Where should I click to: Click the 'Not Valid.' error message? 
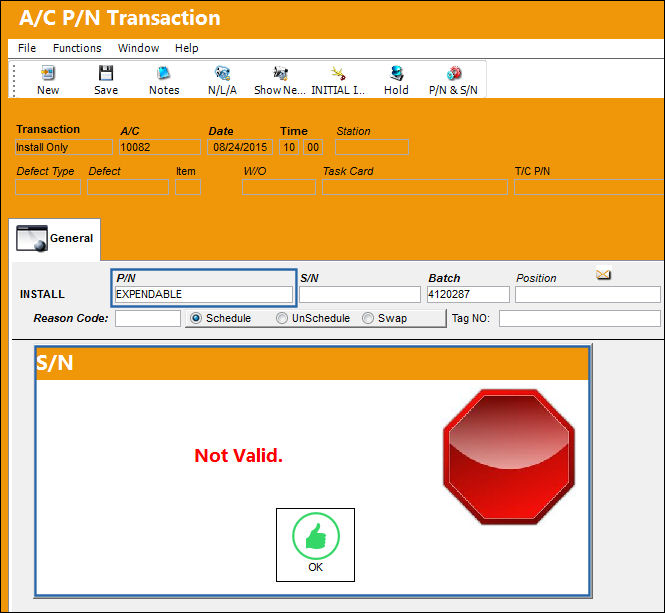(238, 456)
